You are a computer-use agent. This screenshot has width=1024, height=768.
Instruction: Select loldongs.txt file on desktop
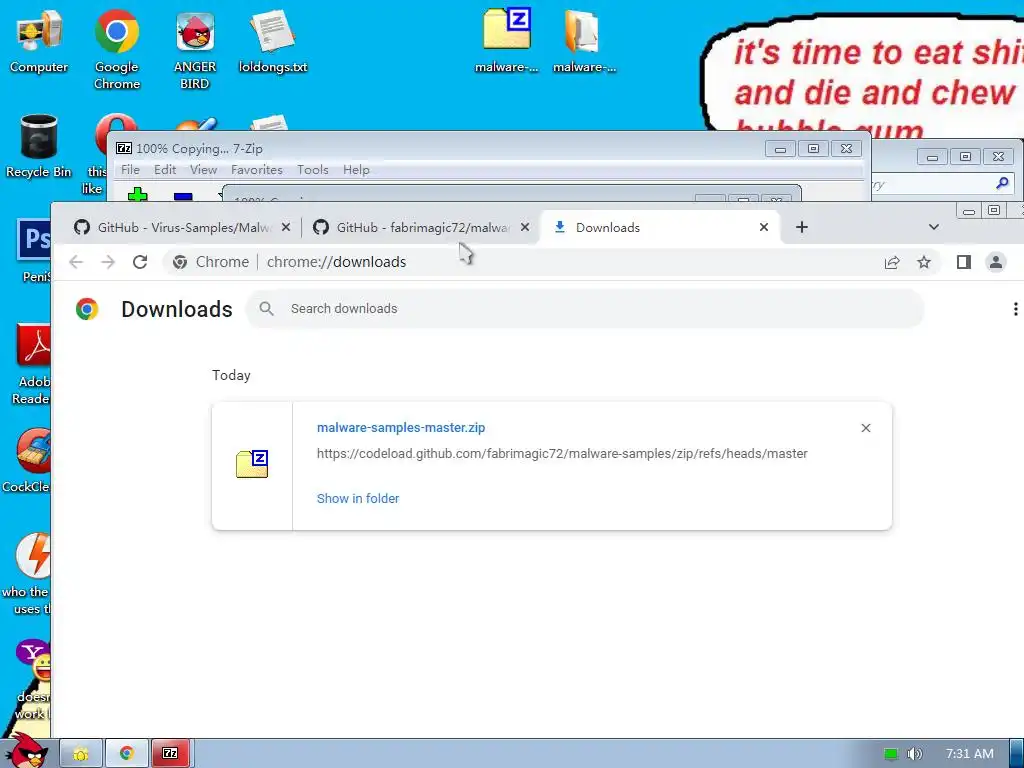coord(273,40)
